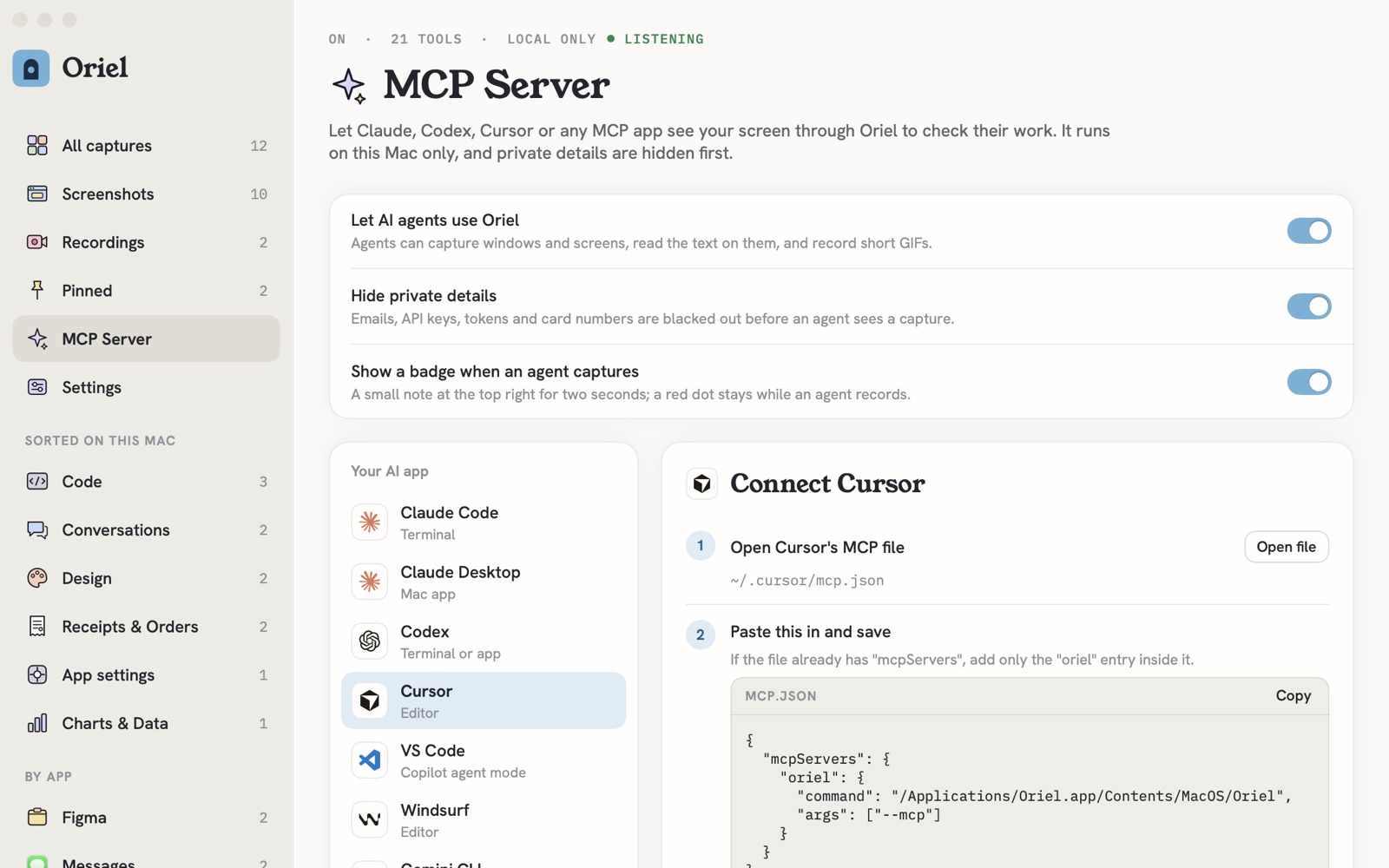Toggle Let AI agents use Oriel switch
The height and width of the screenshot is (868, 1389).
coord(1309,231)
